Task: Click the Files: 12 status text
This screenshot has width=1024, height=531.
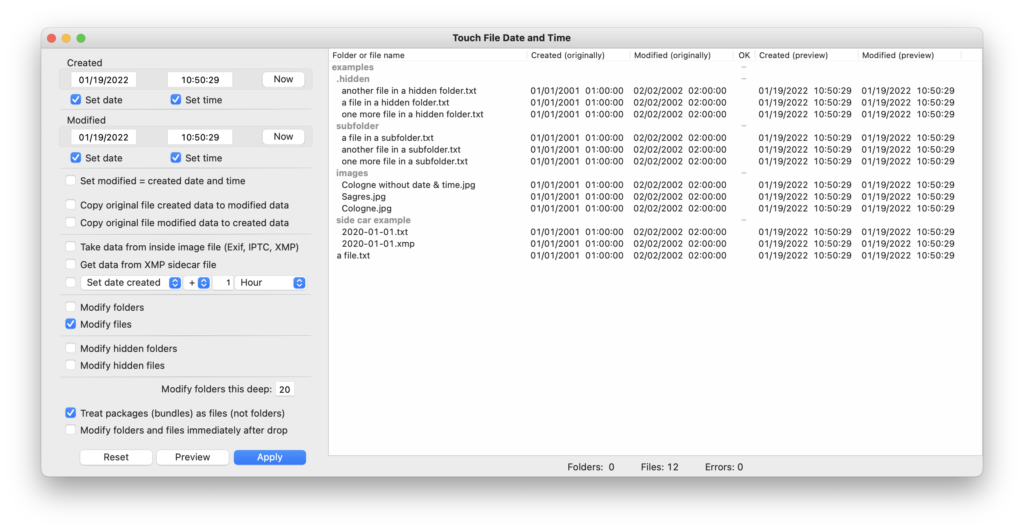Action: coord(660,467)
